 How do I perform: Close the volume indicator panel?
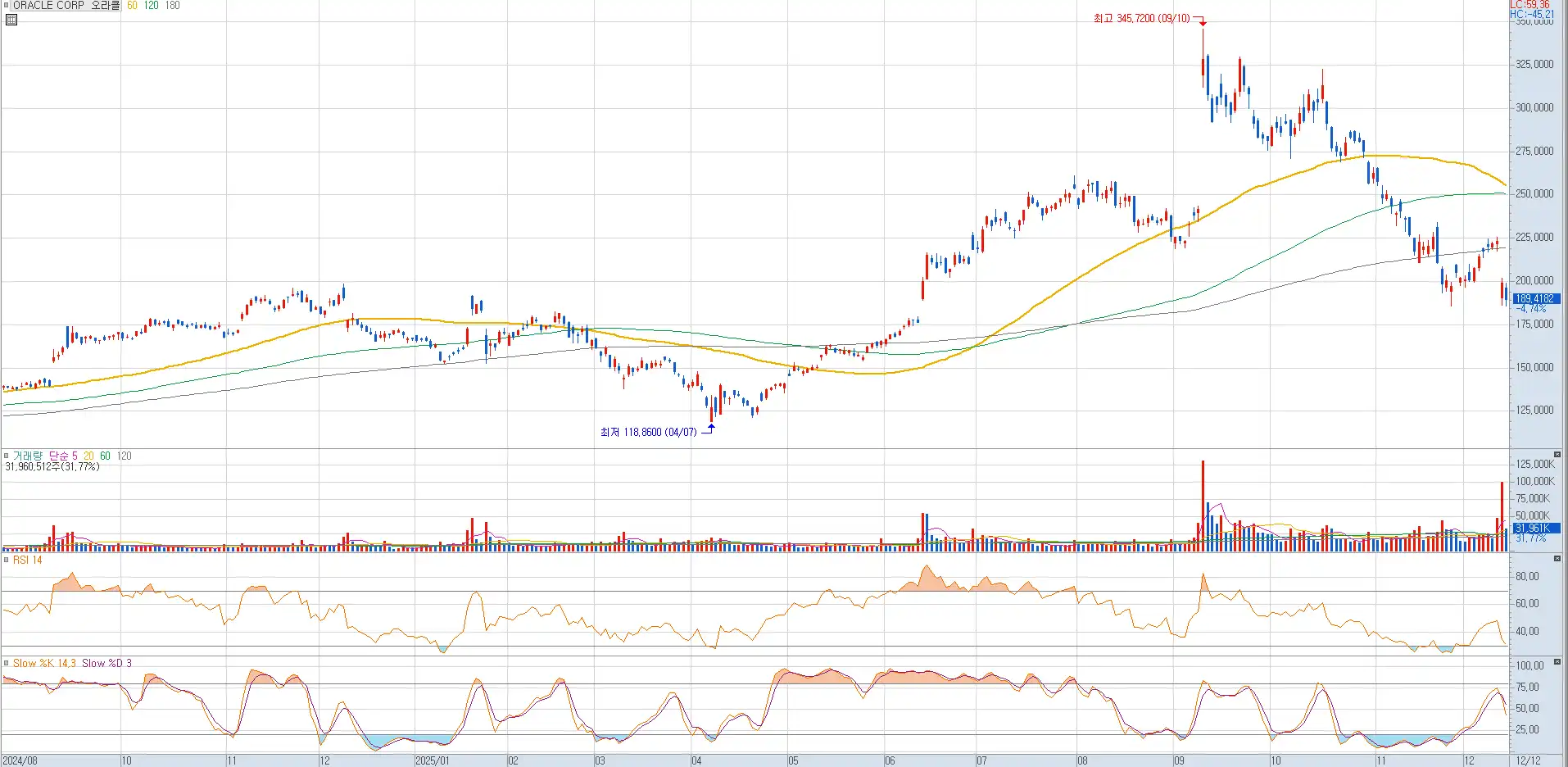(1557, 454)
